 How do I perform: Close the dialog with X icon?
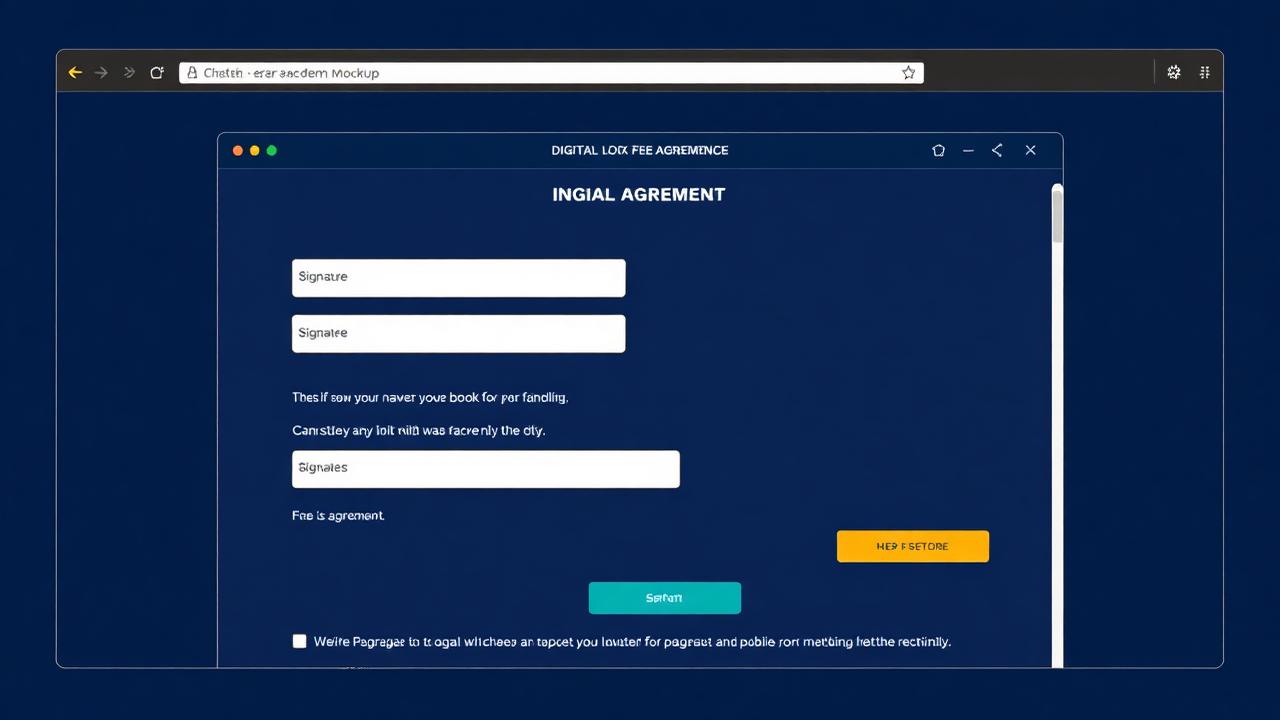(x=1030, y=150)
